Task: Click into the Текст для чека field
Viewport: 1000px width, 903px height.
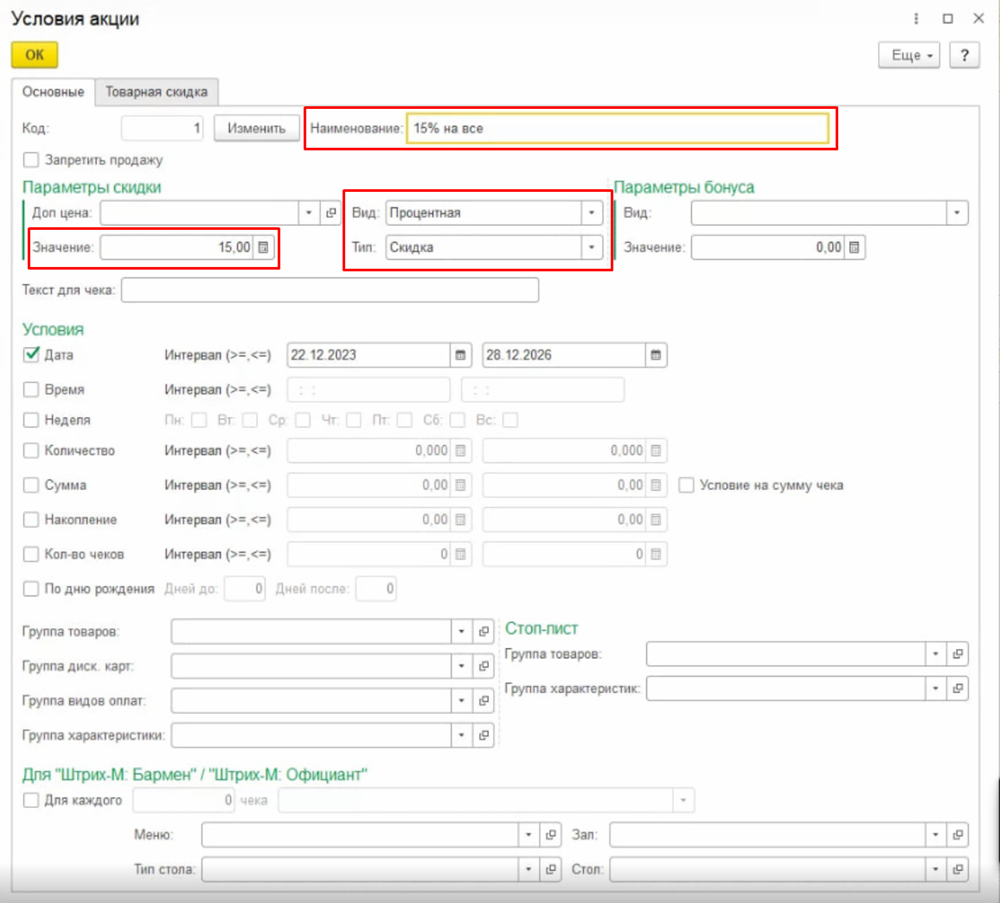Action: pos(330,291)
